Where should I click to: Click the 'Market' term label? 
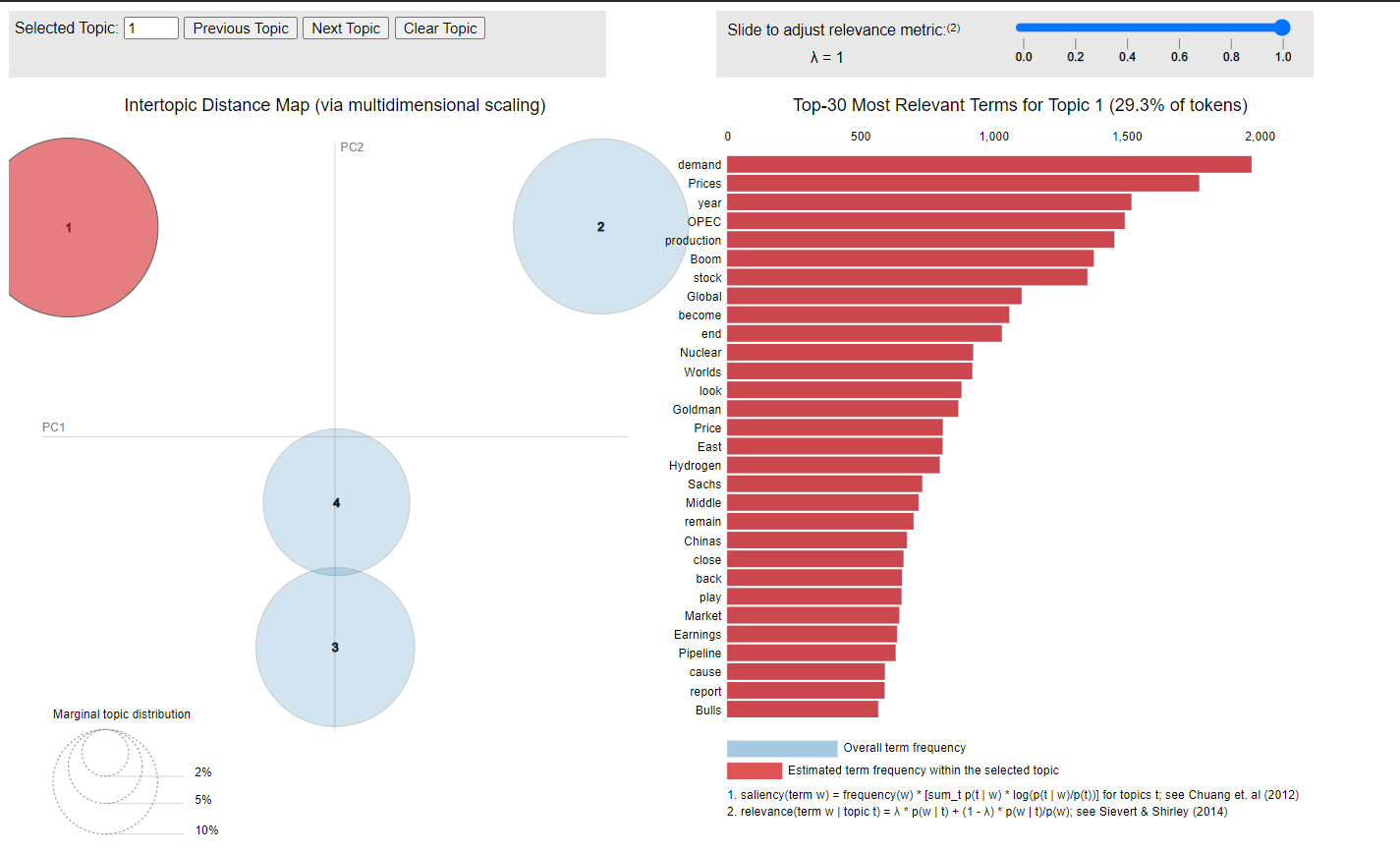(703, 615)
